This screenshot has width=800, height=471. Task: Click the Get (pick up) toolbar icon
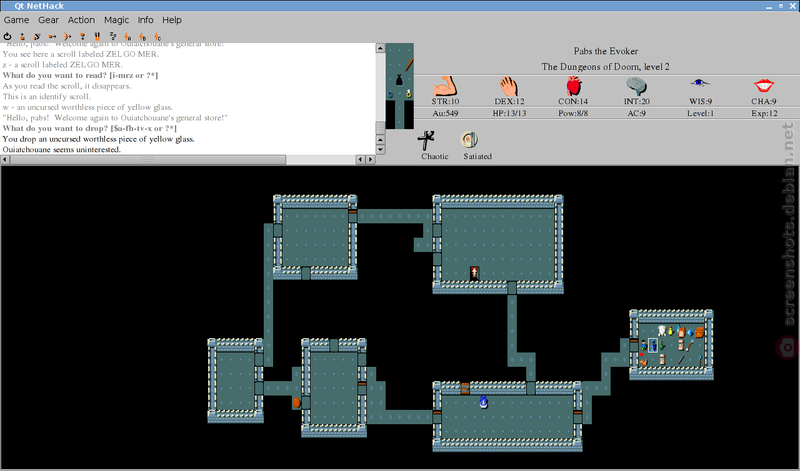[22, 36]
